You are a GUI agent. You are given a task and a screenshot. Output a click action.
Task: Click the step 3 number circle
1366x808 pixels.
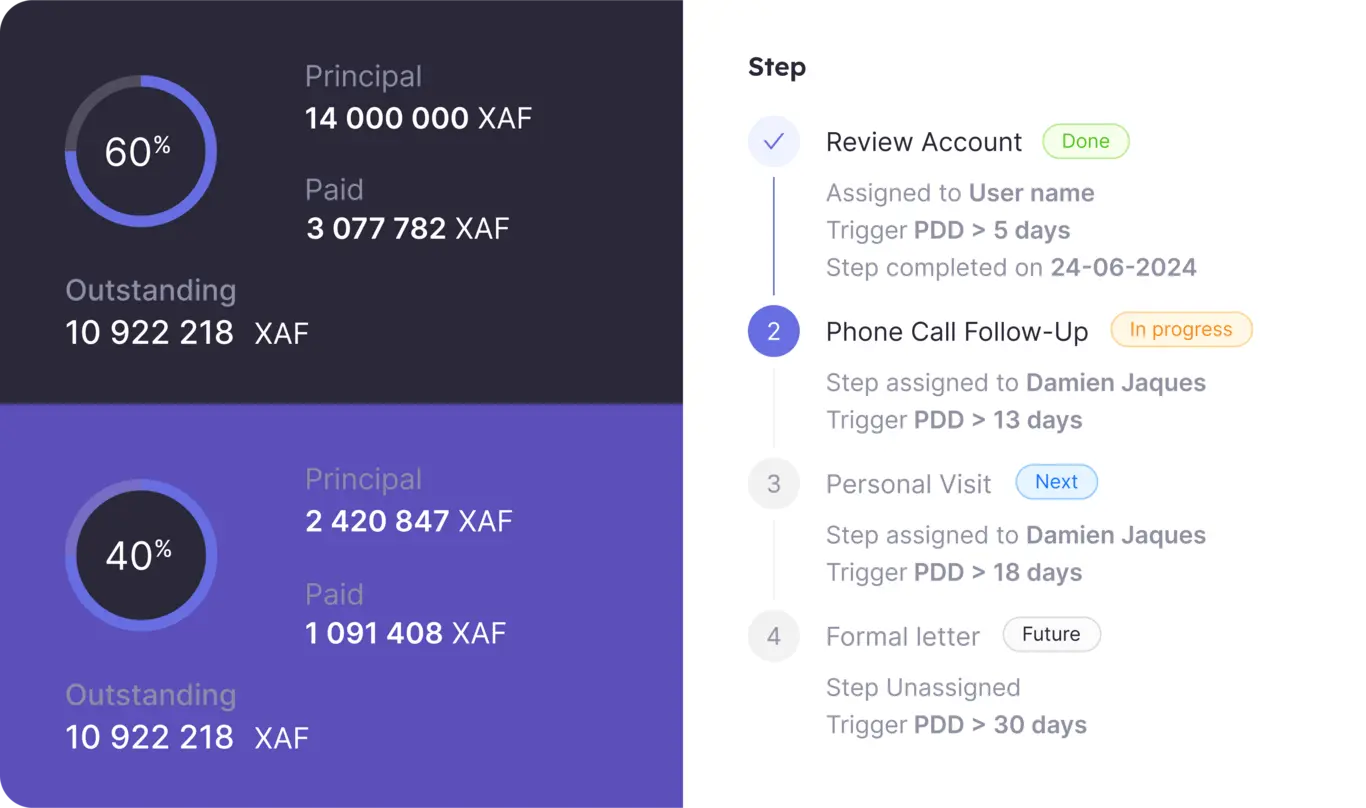pyautogui.click(x=773, y=484)
